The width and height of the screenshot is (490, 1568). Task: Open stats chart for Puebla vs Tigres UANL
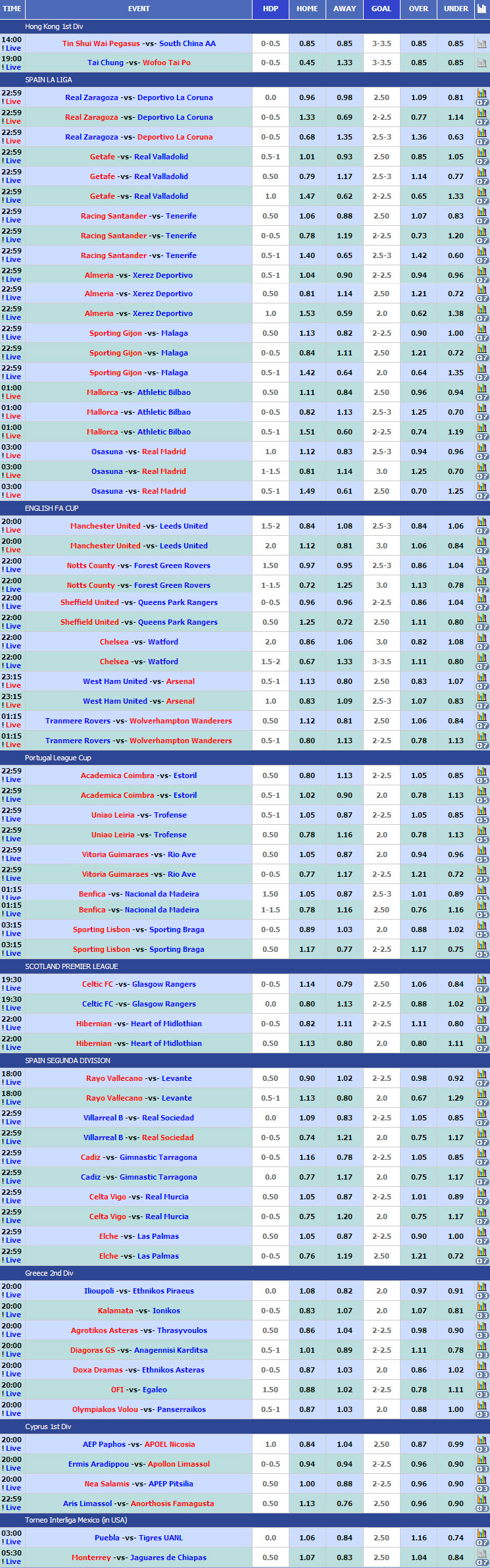(x=481, y=1534)
